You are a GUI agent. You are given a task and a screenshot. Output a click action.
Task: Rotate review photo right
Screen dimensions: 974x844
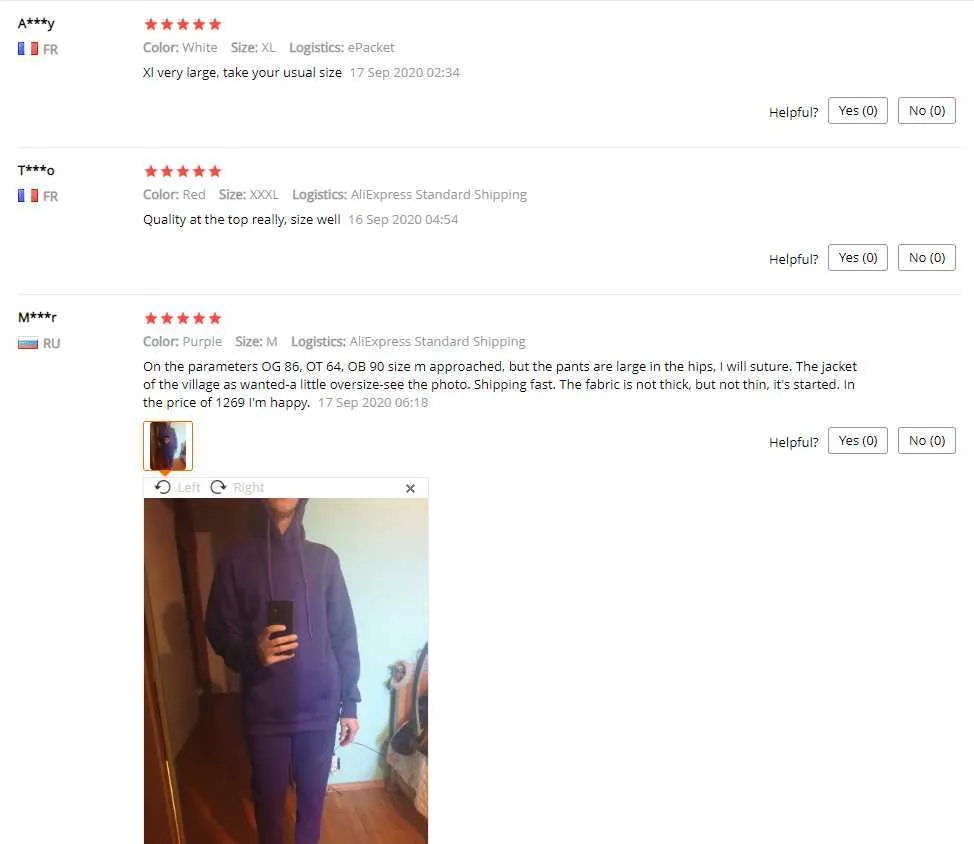pos(237,488)
